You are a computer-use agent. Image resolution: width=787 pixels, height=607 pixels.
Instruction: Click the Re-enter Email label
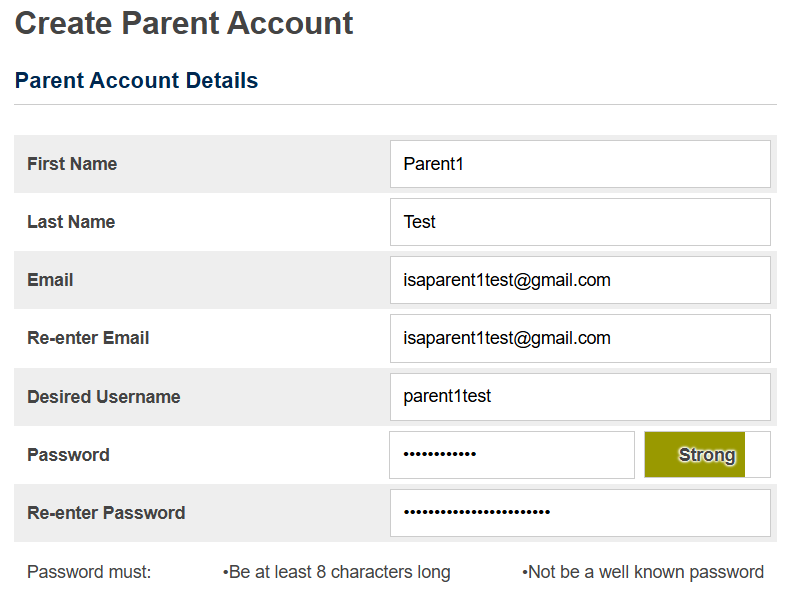pyautogui.click(x=88, y=338)
